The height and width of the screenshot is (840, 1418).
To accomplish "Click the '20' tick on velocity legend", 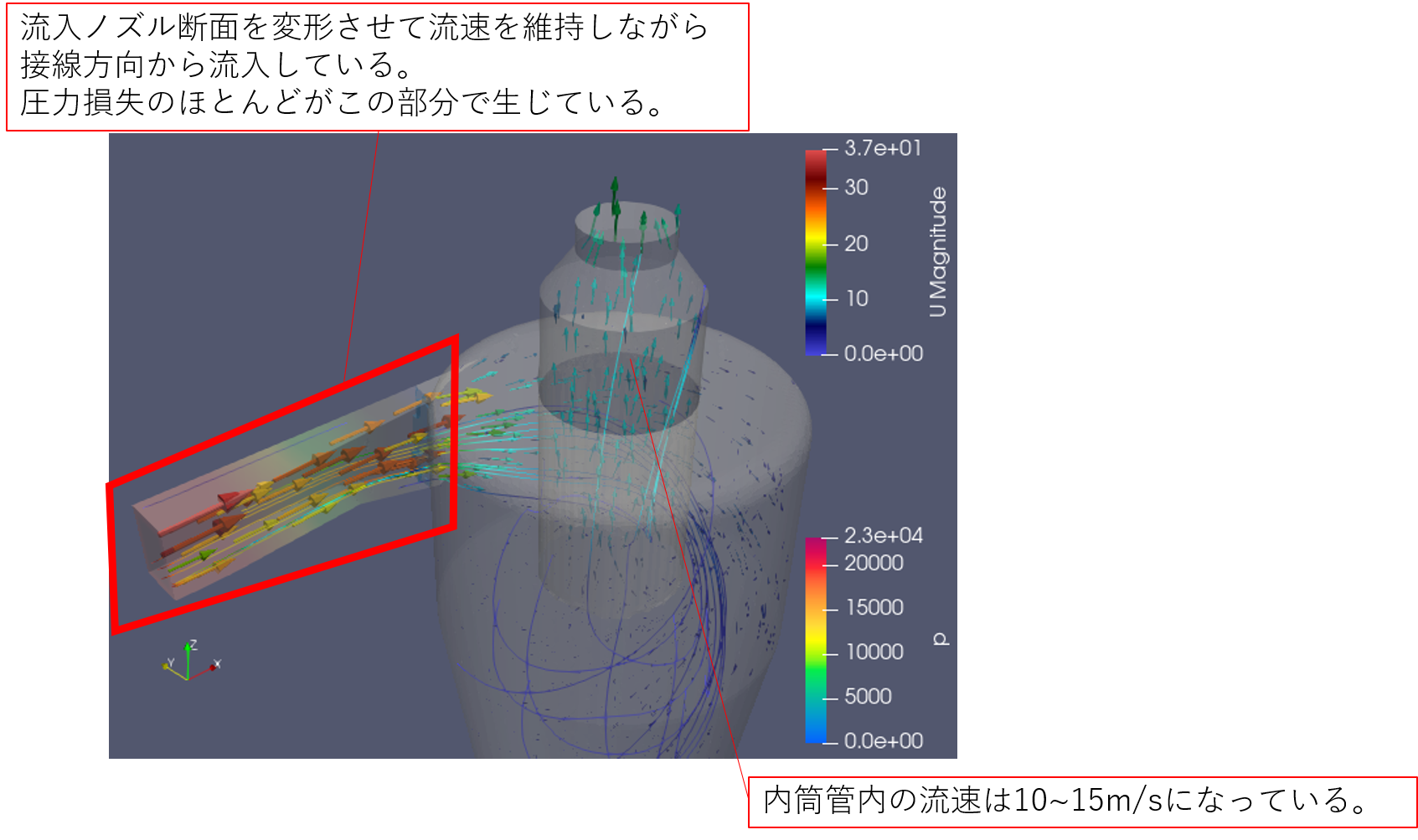I will [856, 244].
